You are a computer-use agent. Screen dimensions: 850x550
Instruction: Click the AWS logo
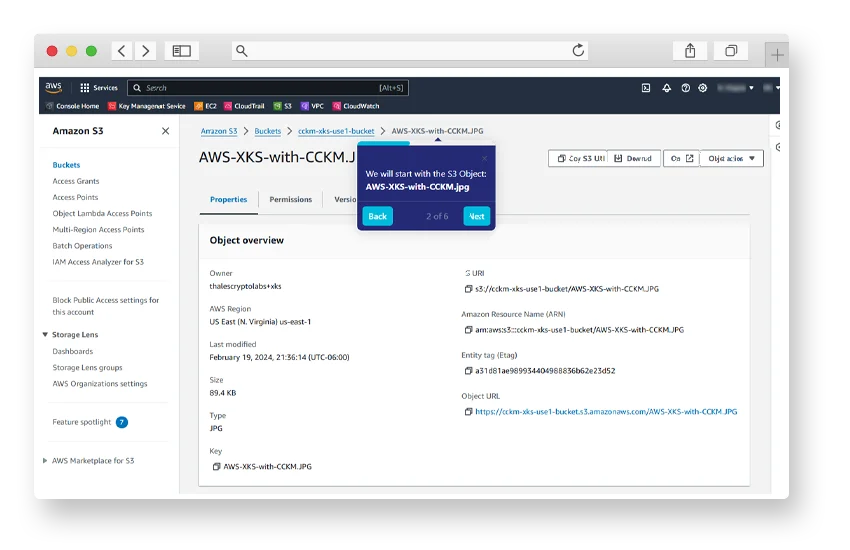point(53,87)
